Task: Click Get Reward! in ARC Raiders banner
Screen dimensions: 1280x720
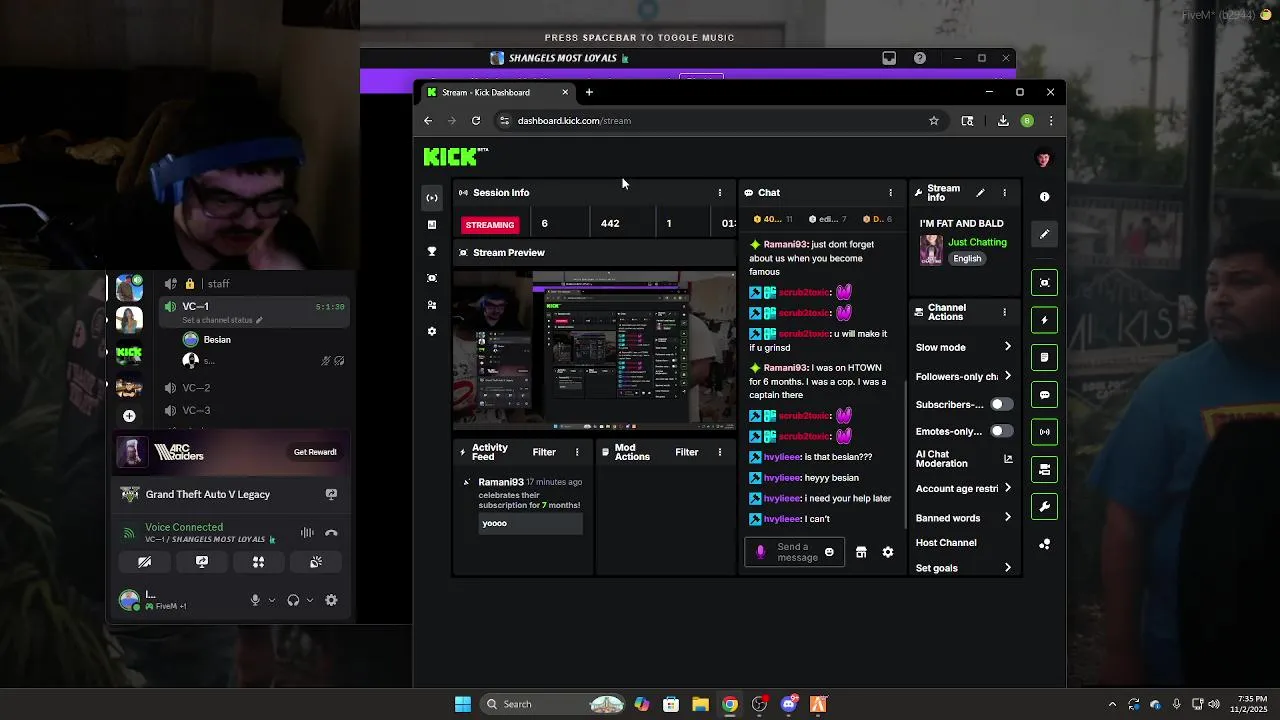Action: (x=315, y=452)
